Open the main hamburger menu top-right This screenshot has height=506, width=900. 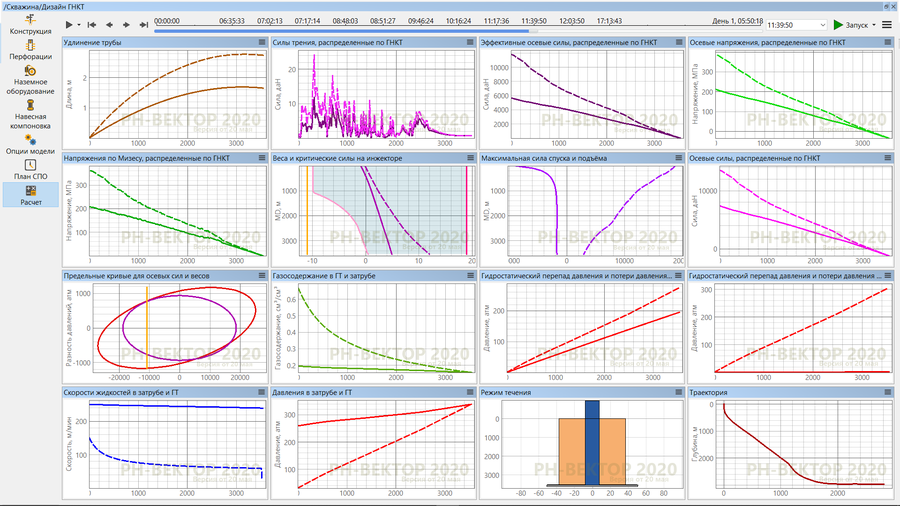887,25
